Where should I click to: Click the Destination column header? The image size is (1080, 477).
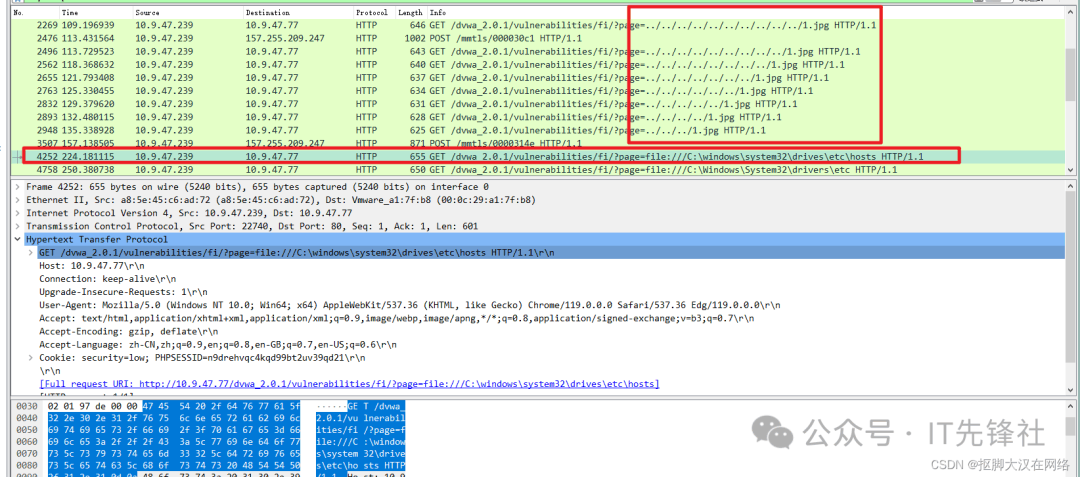[267, 13]
